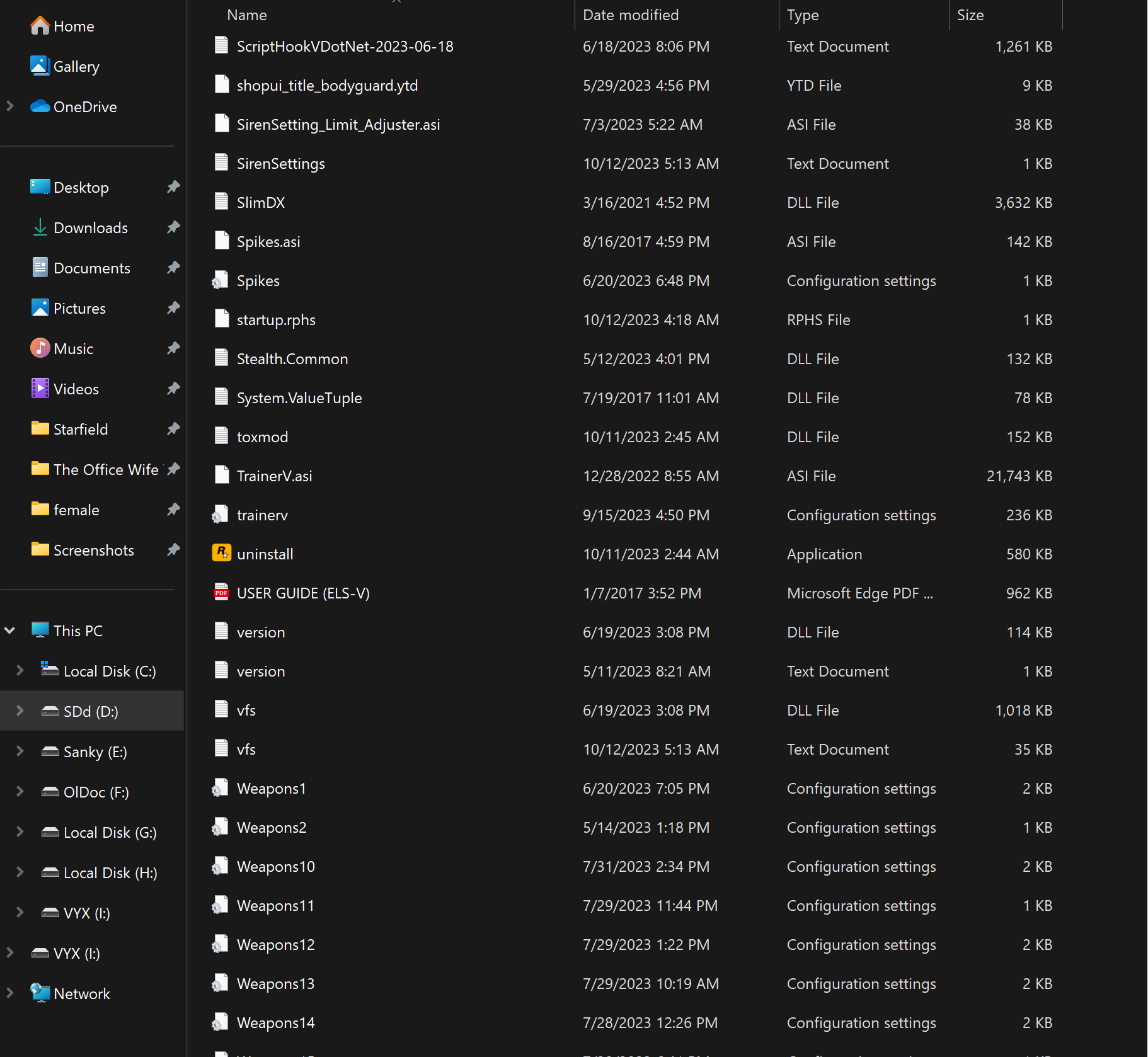1148x1057 pixels.
Task: Click the Network icon in sidebar
Action: pos(40,993)
